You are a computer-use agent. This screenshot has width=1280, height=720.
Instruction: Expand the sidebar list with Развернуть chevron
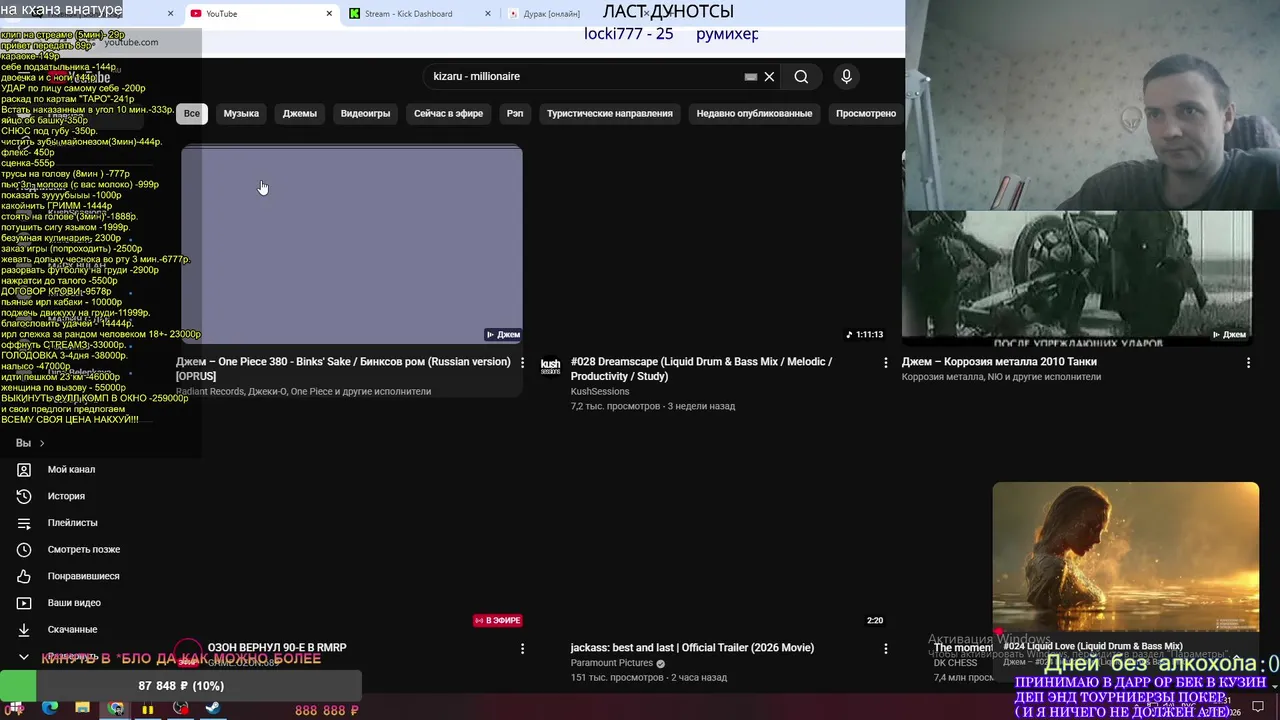24,657
